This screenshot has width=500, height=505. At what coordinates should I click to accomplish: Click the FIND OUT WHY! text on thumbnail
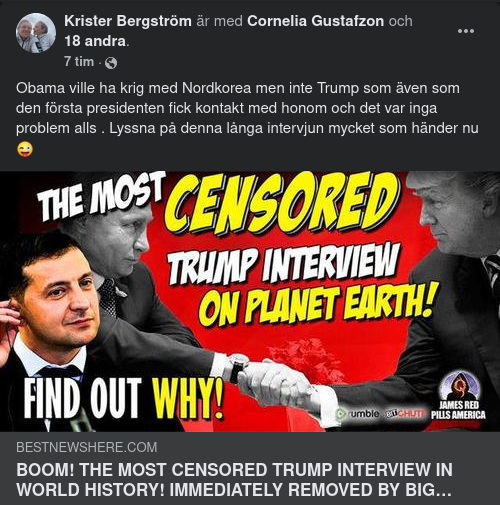click(x=123, y=399)
